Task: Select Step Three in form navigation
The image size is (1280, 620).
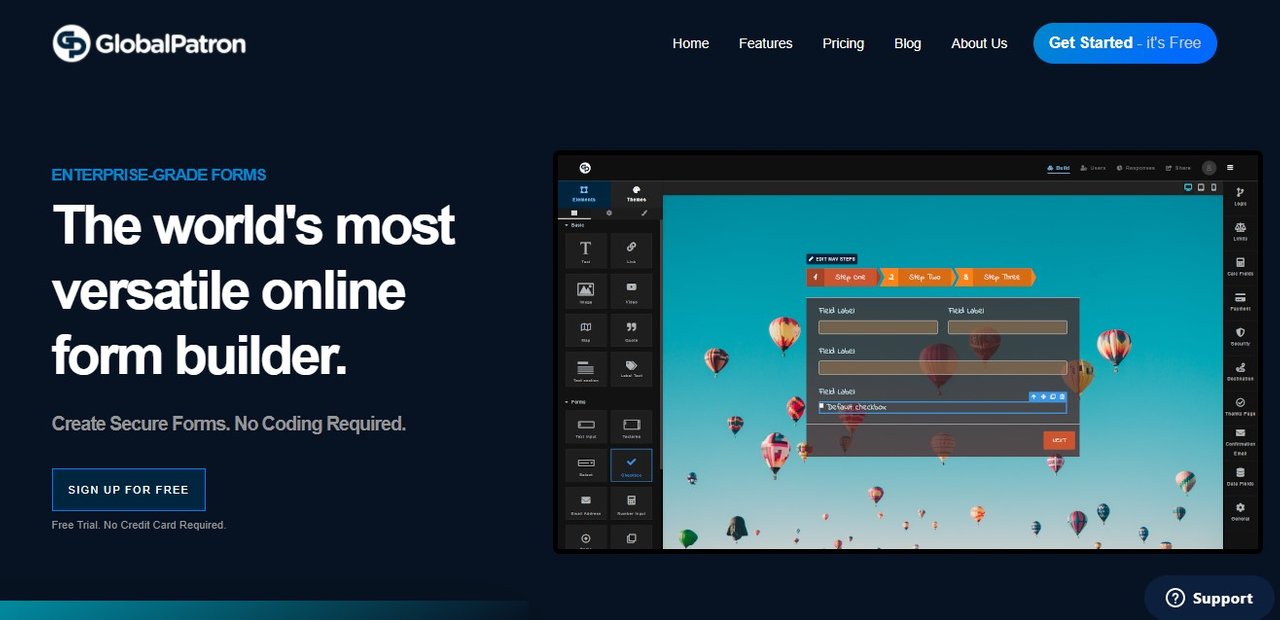Action: 994,277
